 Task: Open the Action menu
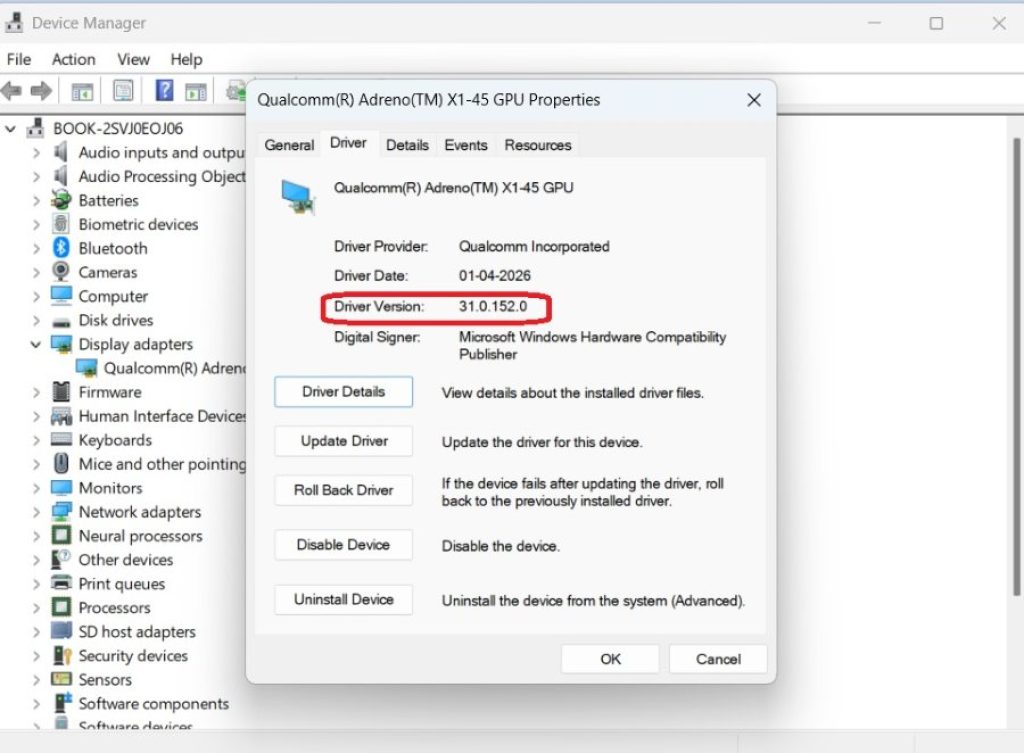(74, 59)
